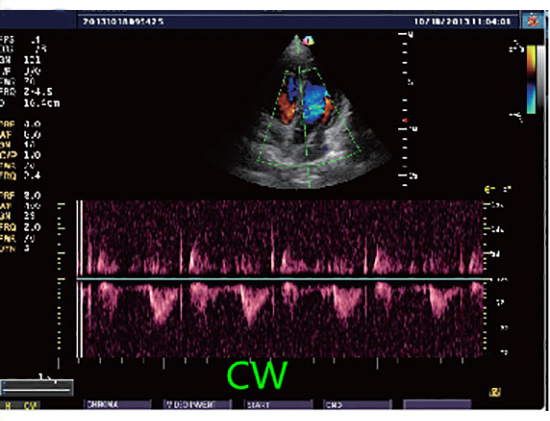550x421 pixels.
Task: Click the blue color flow region in sector
Action: click(315, 103)
